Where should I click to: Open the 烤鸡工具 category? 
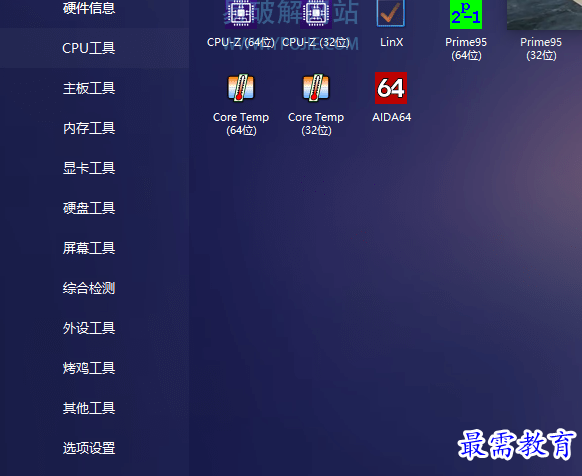[89, 368]
